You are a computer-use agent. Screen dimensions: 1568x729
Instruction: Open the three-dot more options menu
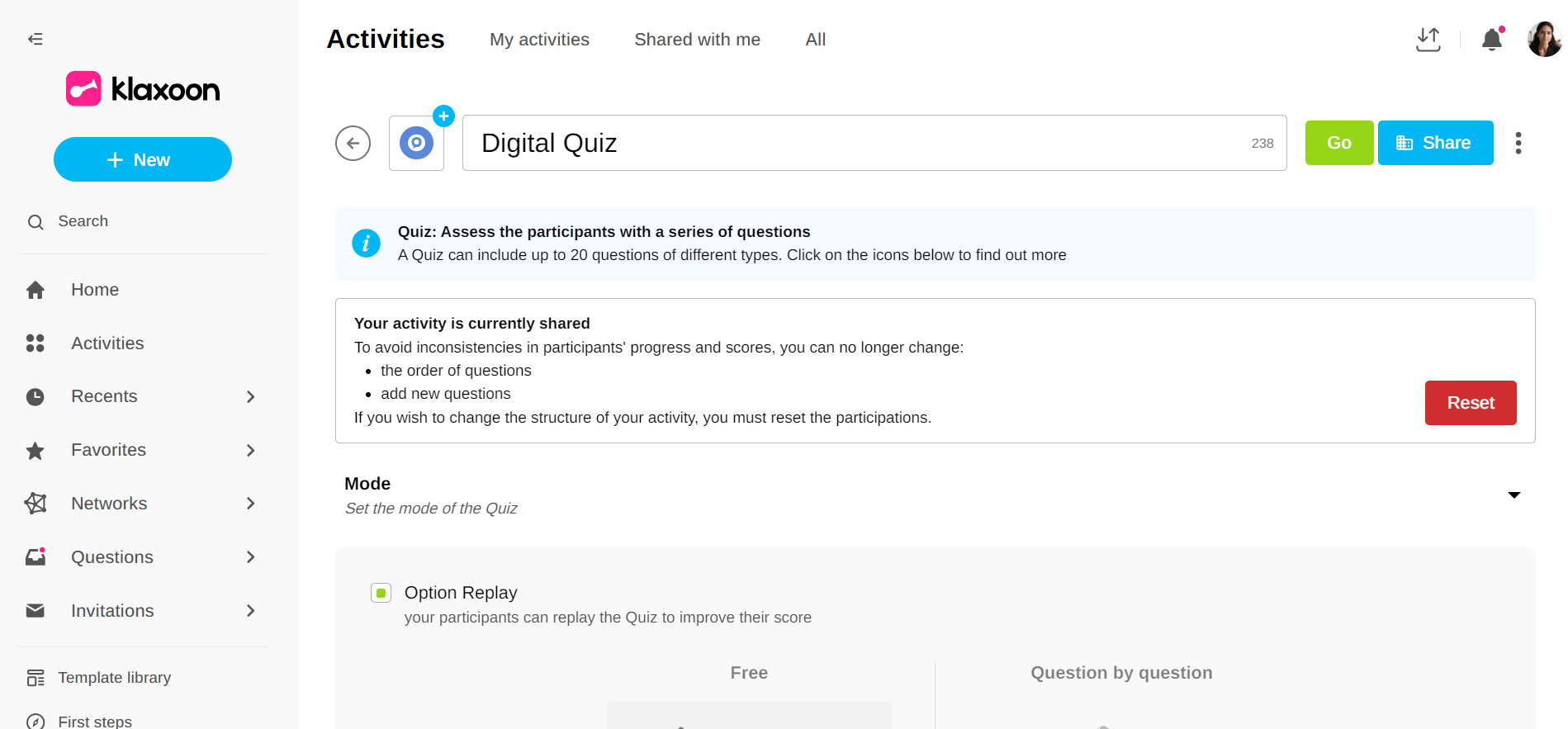pyautogui.click(x=1518, y=143)
